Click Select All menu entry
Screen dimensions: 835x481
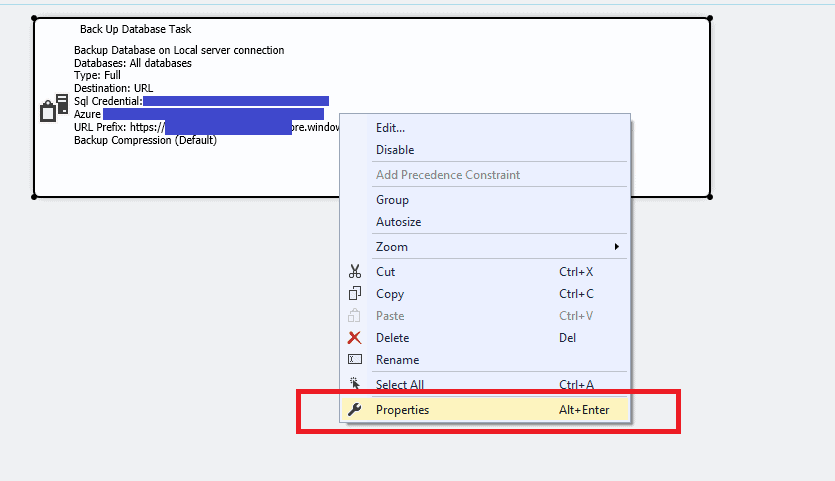[485, 385]
